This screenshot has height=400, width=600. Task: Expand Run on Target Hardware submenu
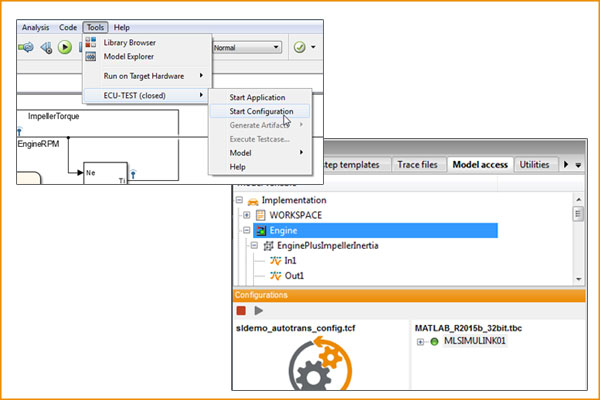147,76
